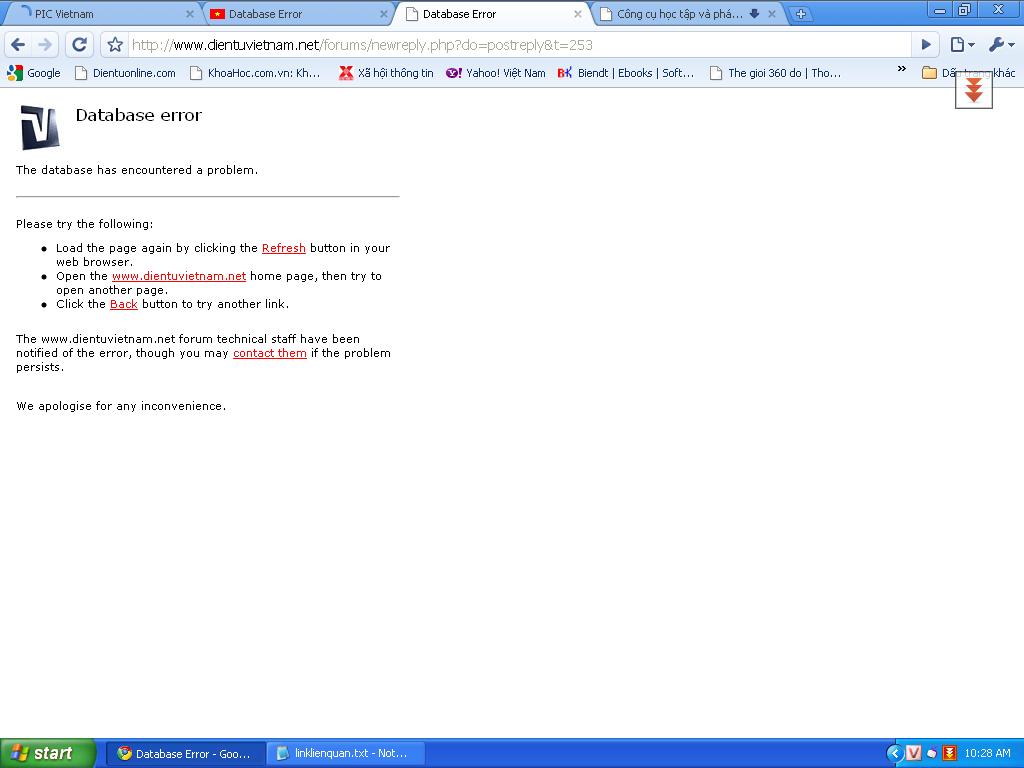Screen dimensions: 1024x768
Task: Close the active Database Error tab
Action: tap(577, 14)
